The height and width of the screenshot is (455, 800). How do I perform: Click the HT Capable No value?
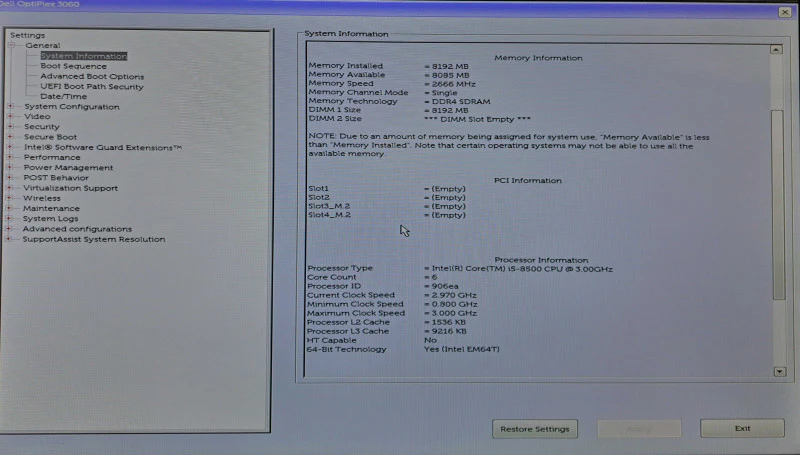click(430, 340)
